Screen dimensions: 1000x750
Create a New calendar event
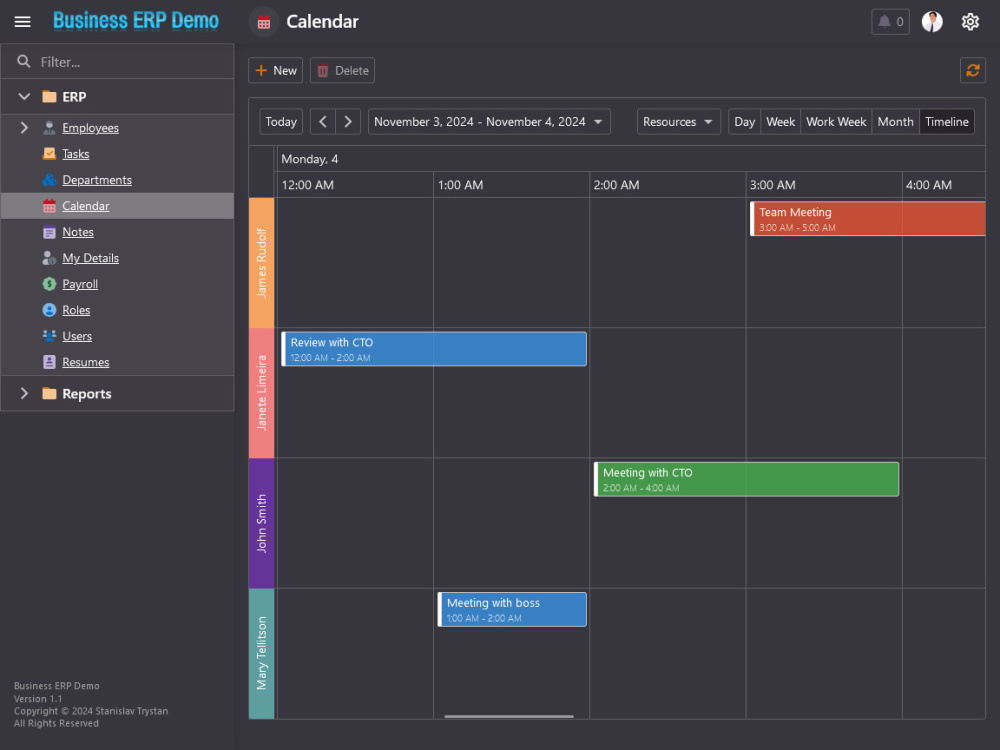click(x=276, y=70)
